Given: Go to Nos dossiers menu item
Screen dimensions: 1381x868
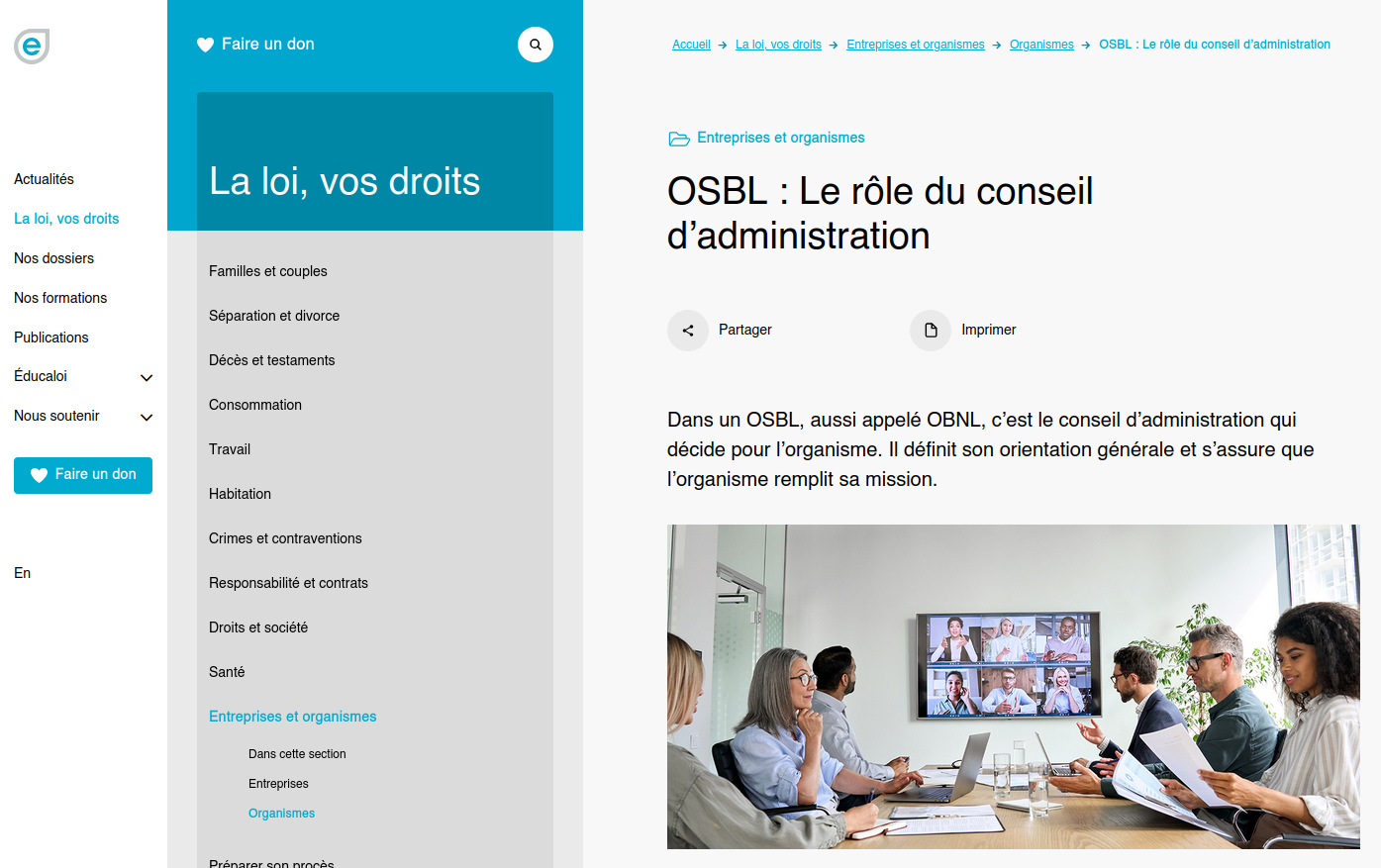Looking at the screenshot, I should pyautogui.click(x=54, y=258).
